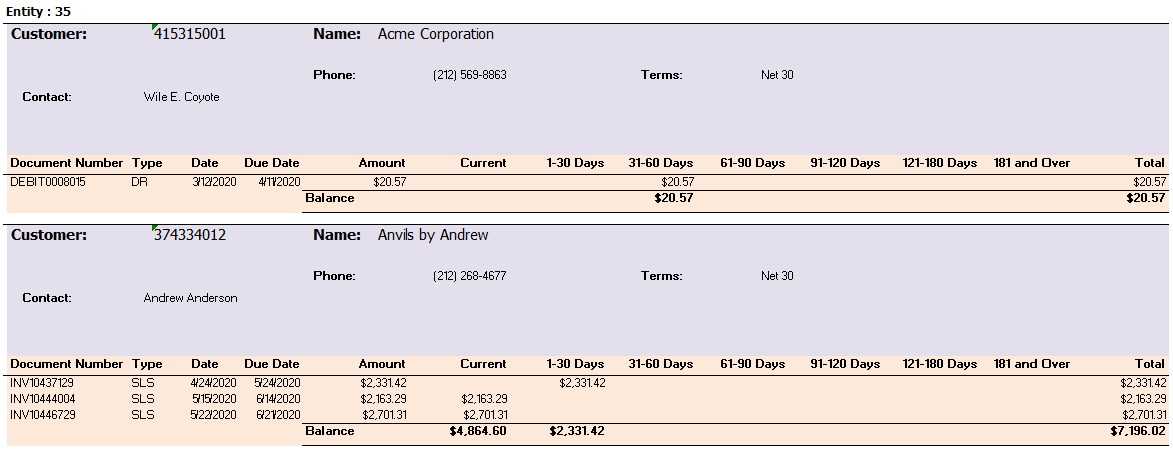Select invoice INV10444004
The image size is (1173, 451).
point(43,399)
